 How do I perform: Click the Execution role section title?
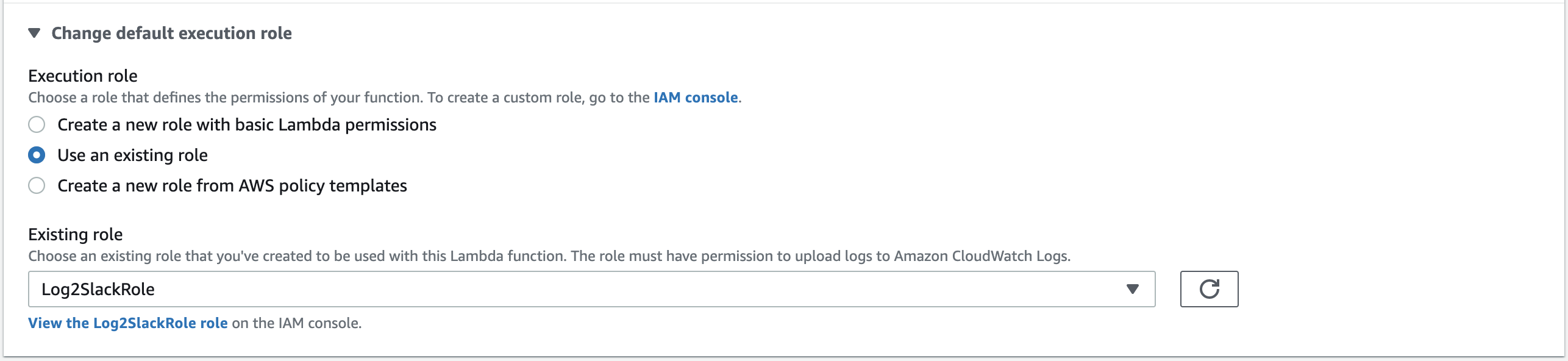pyautogui.click(x=83, y=76)
